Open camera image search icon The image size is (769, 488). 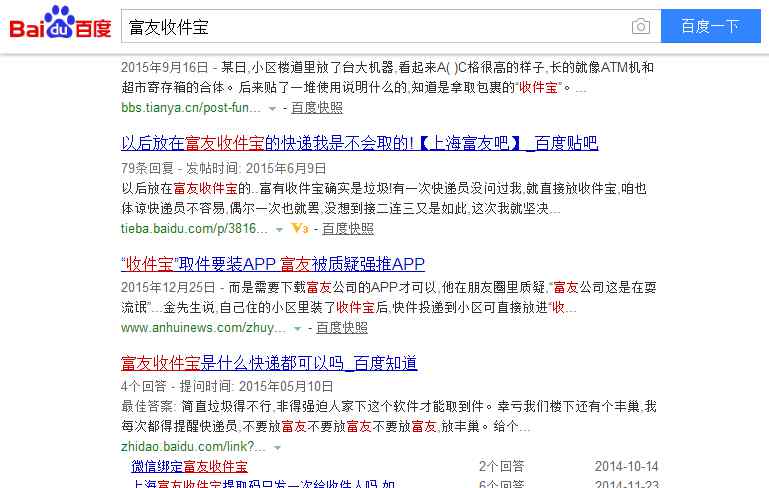pos(641,26)
